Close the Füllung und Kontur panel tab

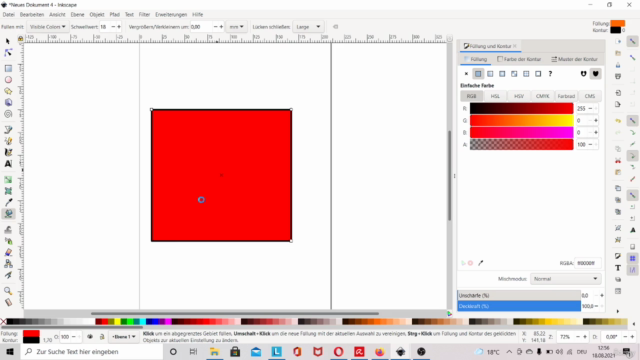(x=515, y=46)
